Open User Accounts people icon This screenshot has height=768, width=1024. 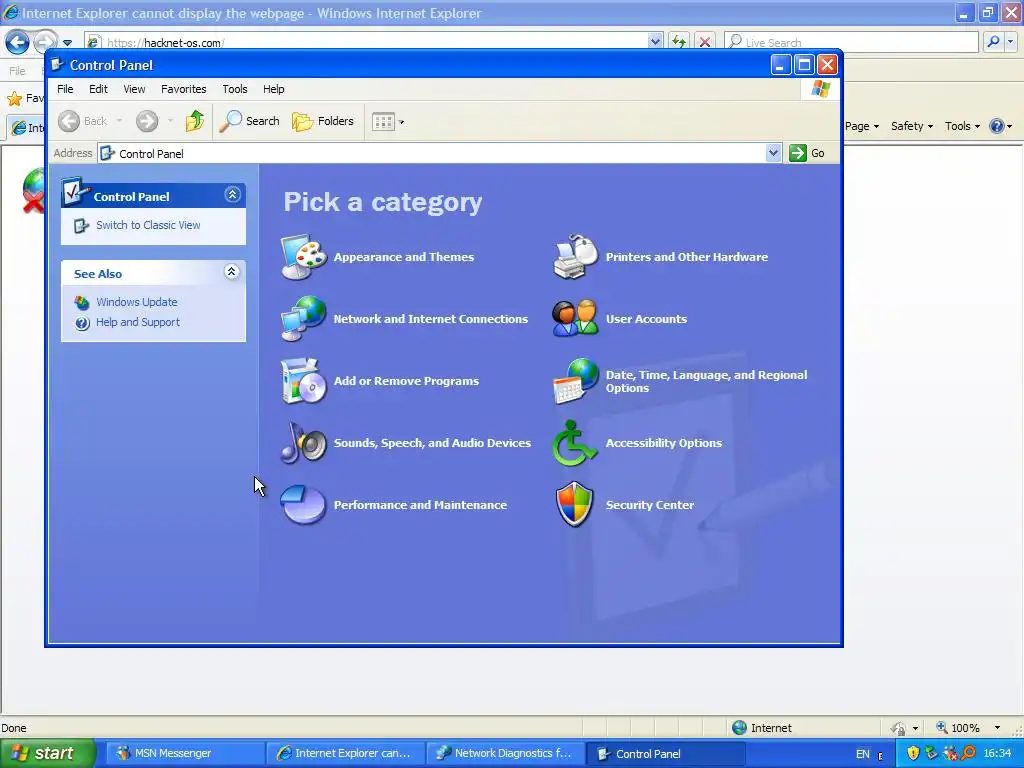[x=575, y=319]
